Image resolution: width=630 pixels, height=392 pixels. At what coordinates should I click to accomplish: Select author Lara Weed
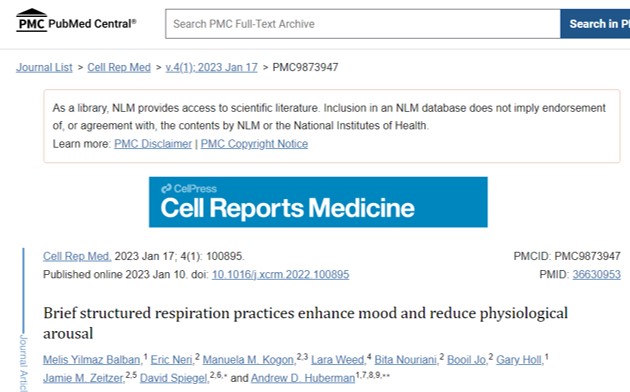(338, 360)
